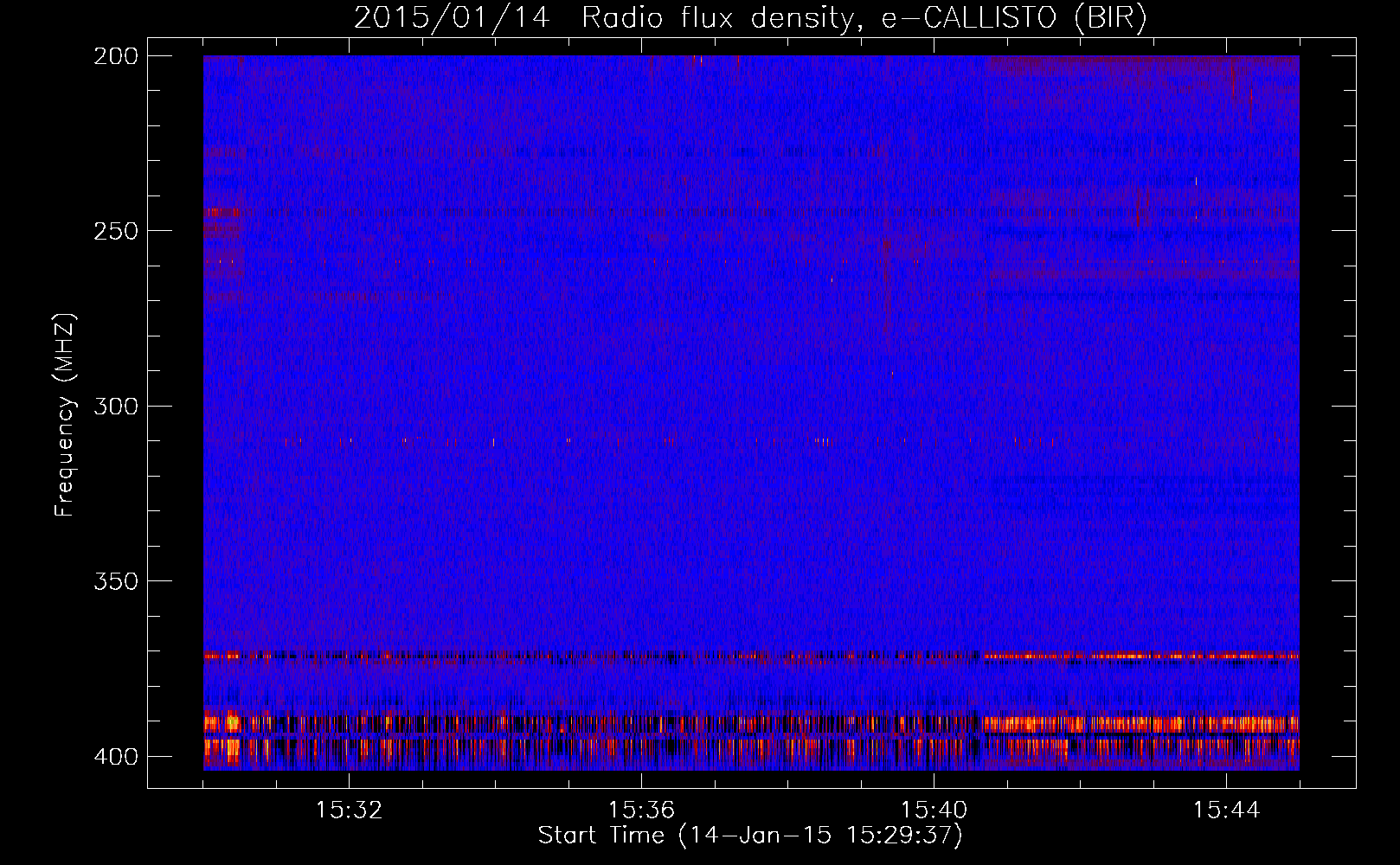Click the 250 frequency tick label
This screenshot has height=865, width=1400.
pos(116,231)
